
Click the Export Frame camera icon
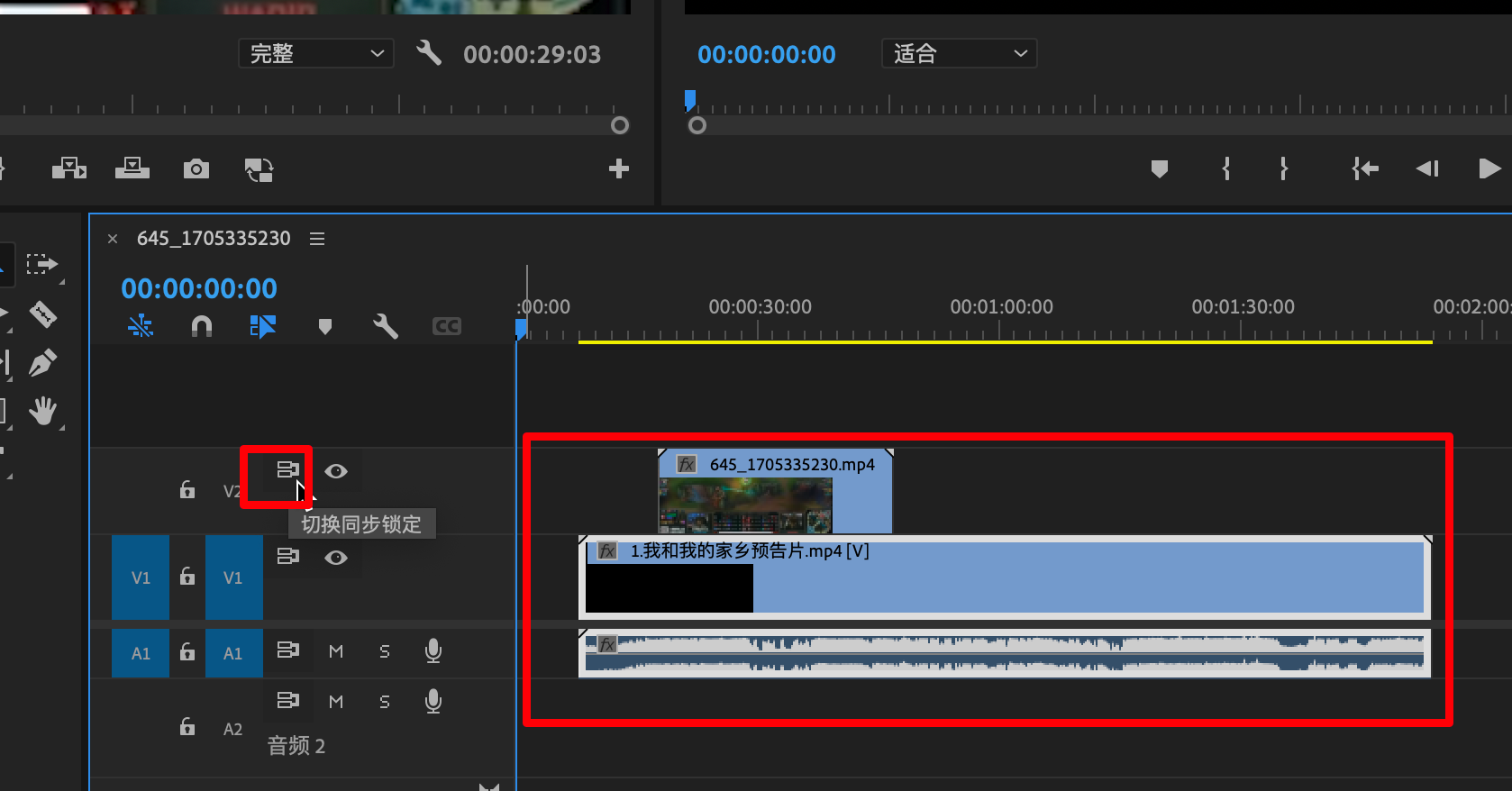(x=196, y=169)
